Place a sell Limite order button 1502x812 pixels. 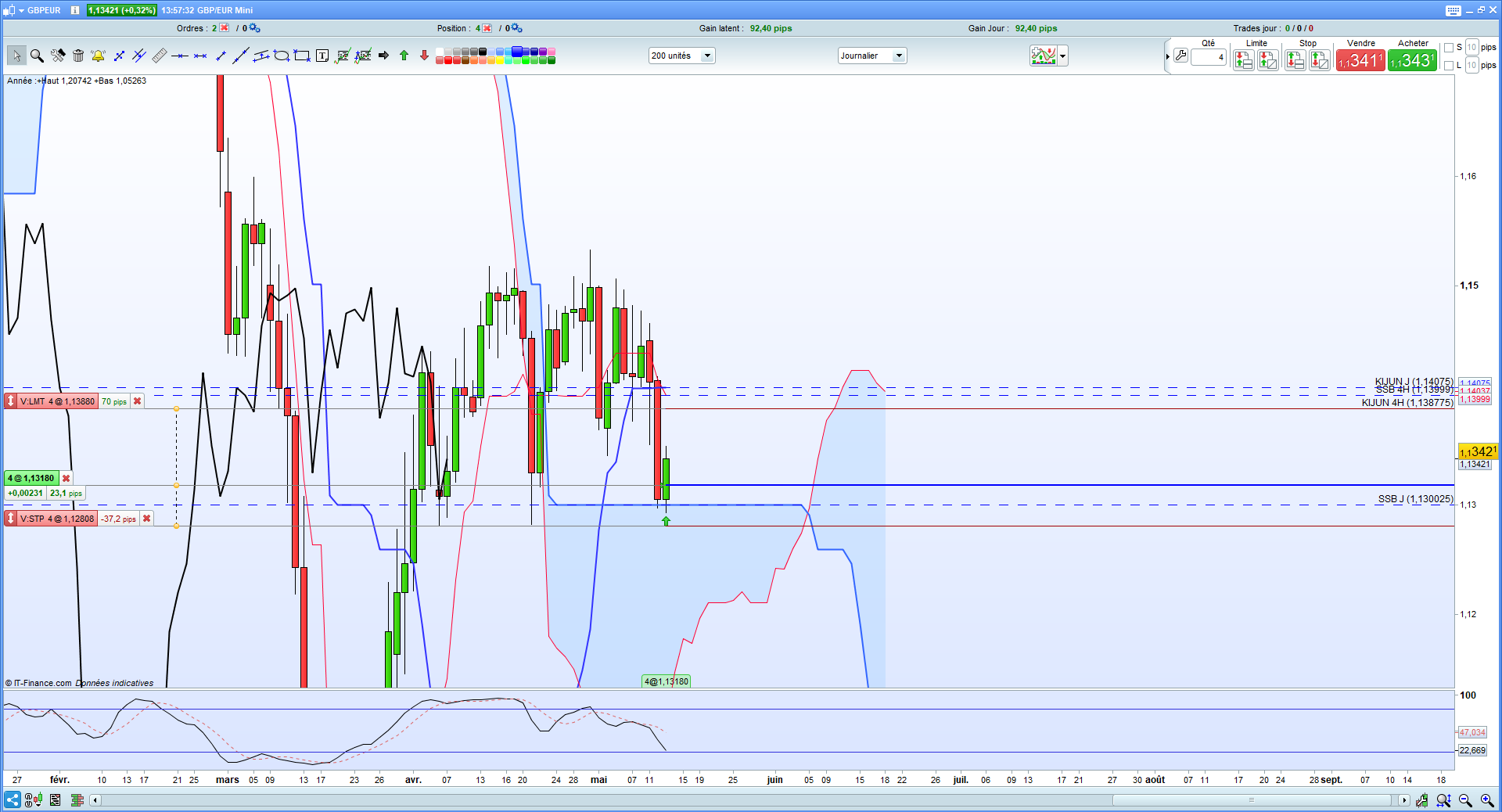coord(1243,60)
